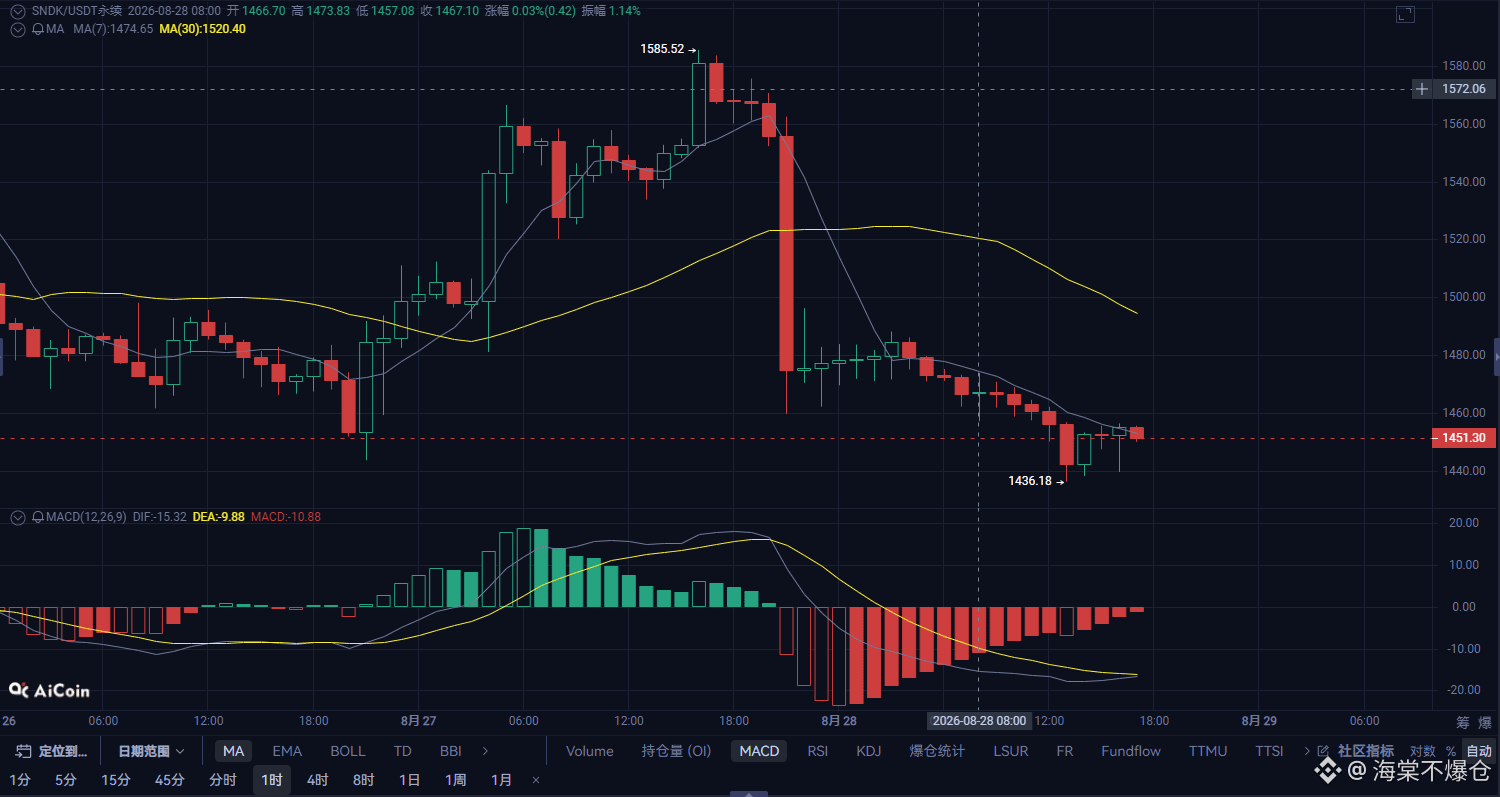Click the MA(7):1474.65 legend value
1500x797 pixels.
113,29
